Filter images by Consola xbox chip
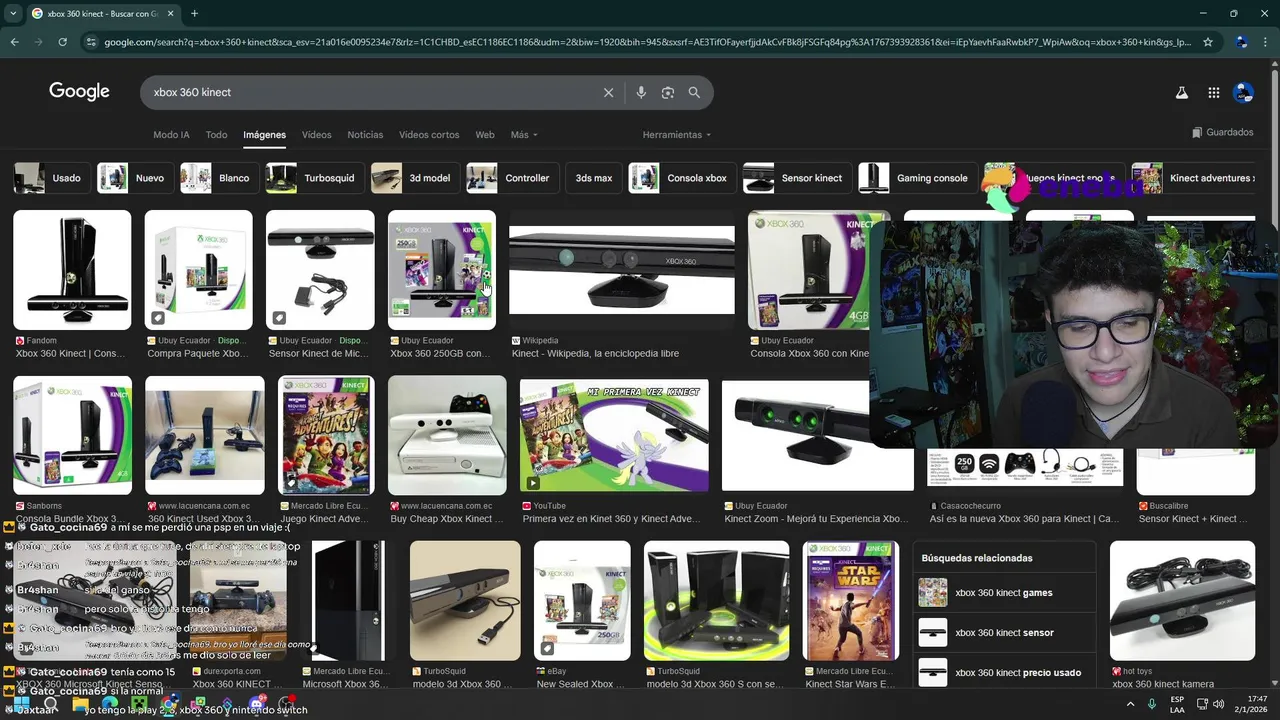Screen dimensions: 1280x720 tap(682, 178)
